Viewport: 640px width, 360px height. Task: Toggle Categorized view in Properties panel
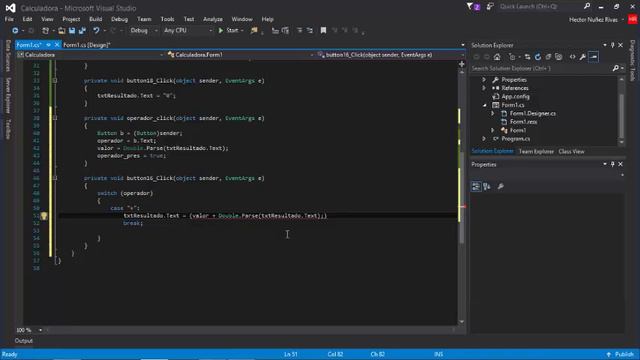click(x=476, y=187)
